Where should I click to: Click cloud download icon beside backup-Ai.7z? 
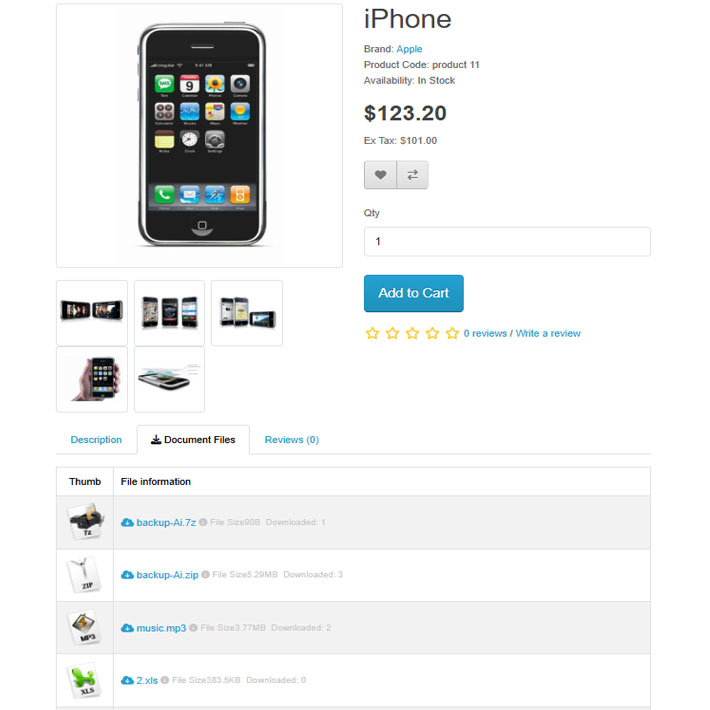(x=127, y=523)
